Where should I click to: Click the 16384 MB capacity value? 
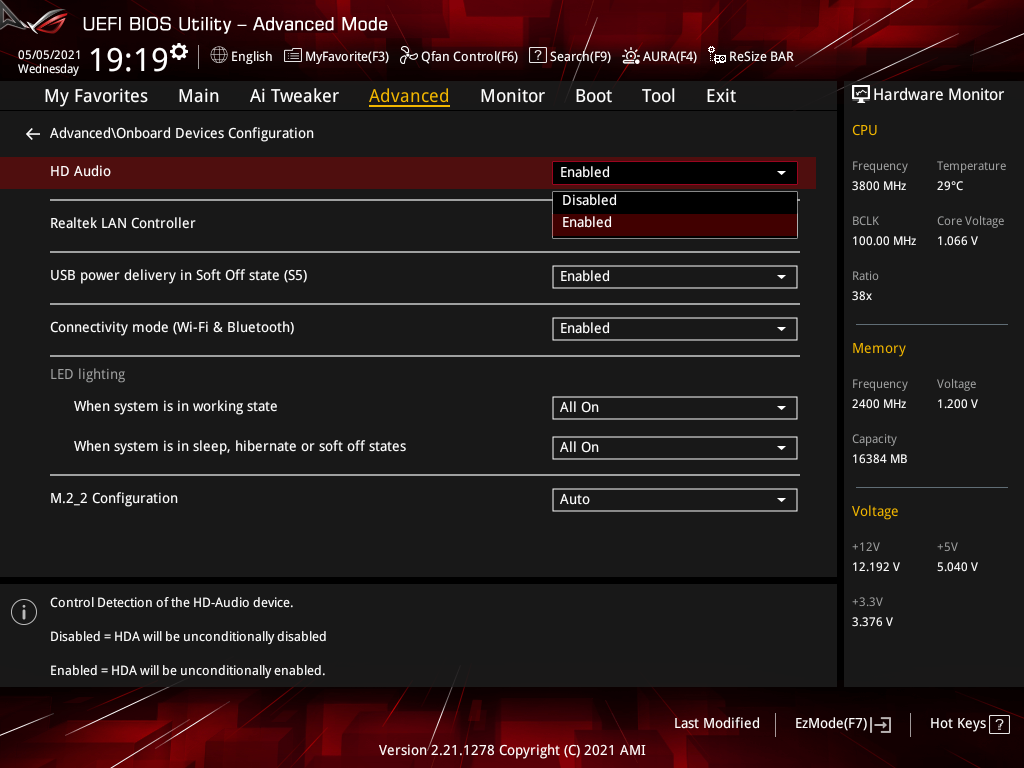(x=879, y=459)
